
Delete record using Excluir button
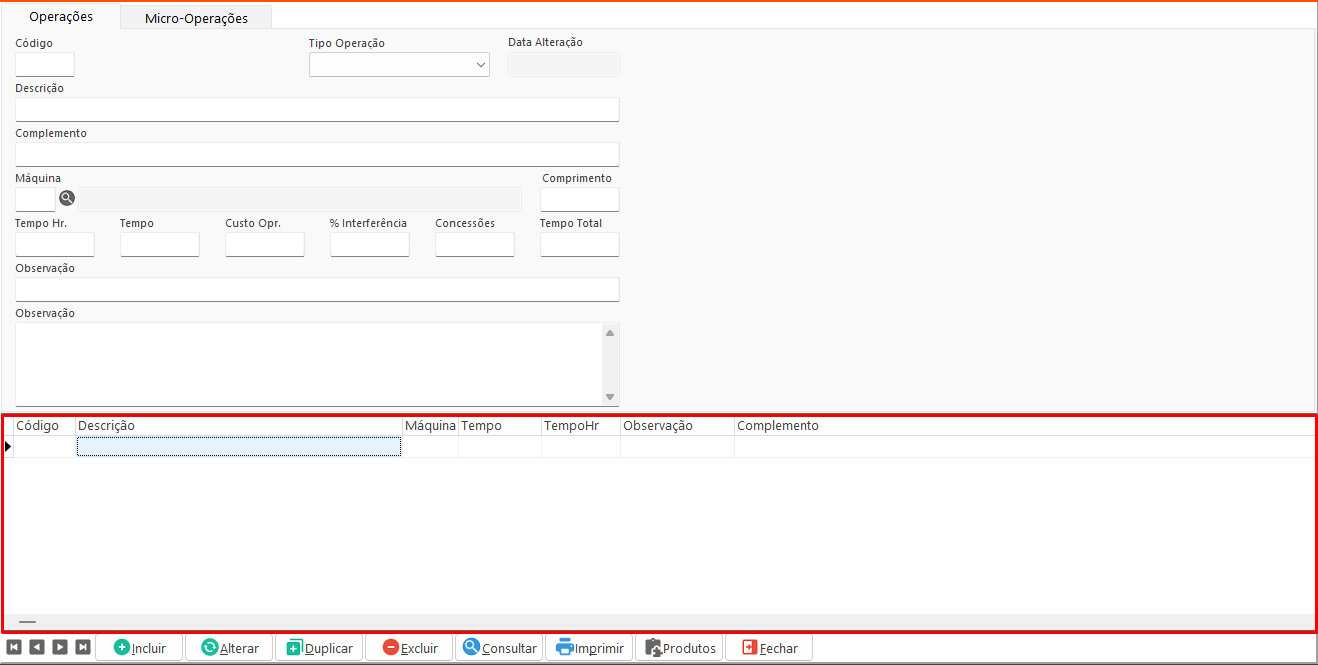(x=409, y=648)
